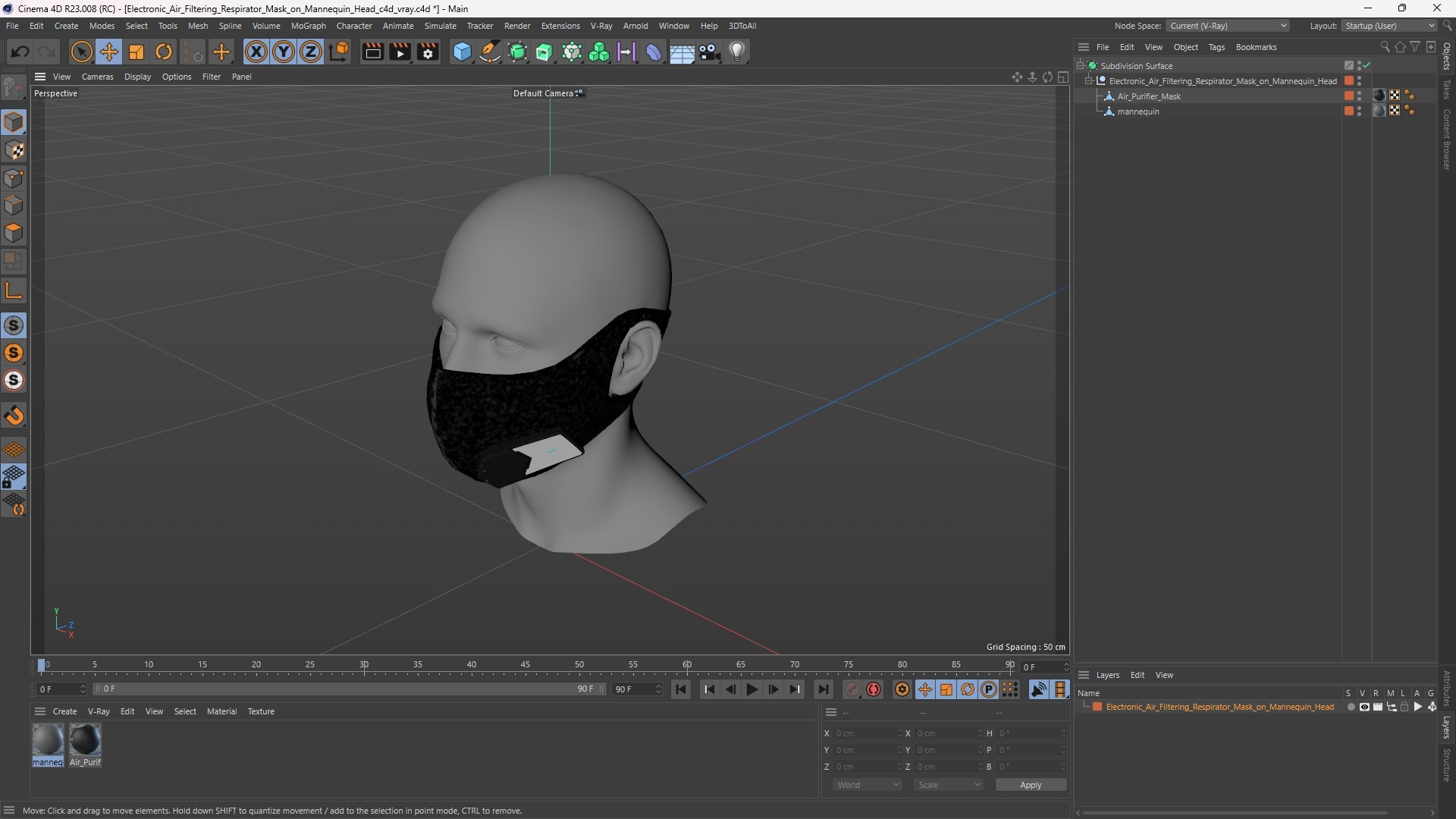Select the Rotate tool
Screen dimensions: 1456x819
pyautogui.click(x=164, y=52)
